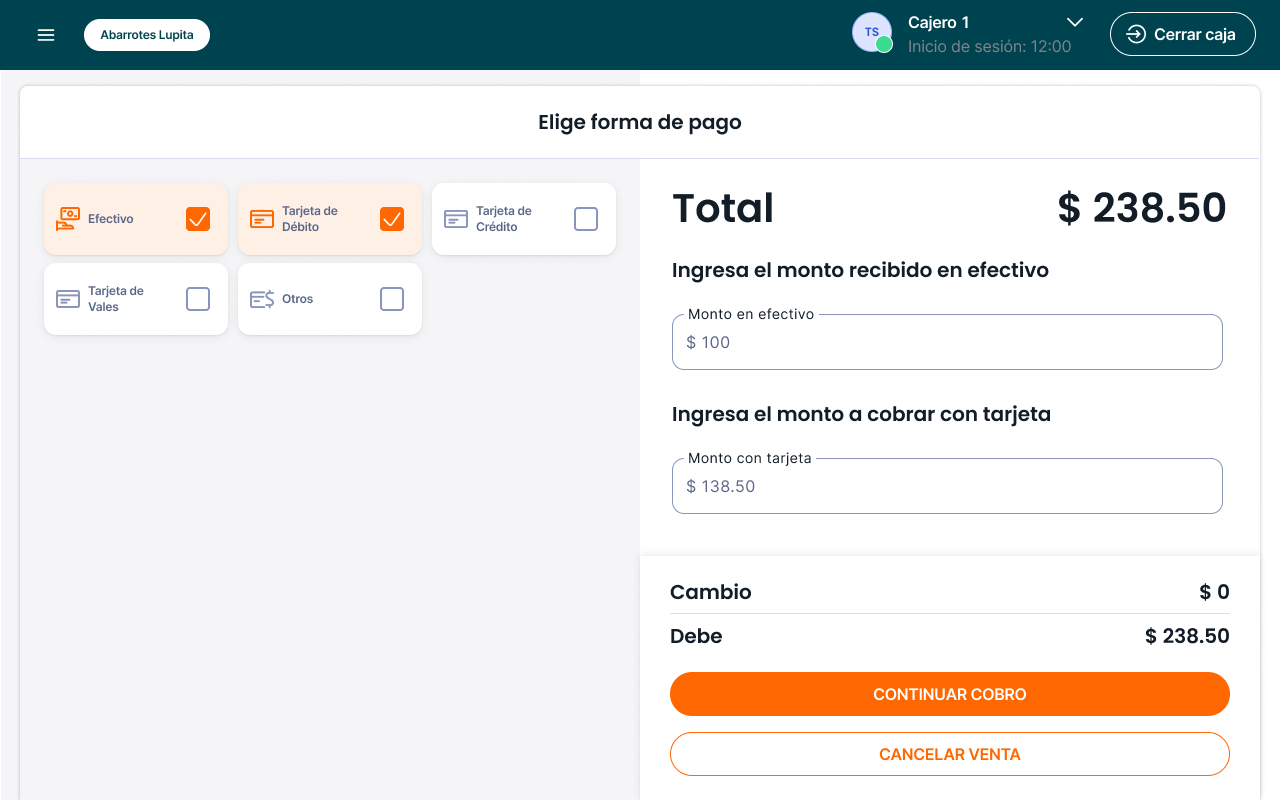This screenshot has height=800, width=1280.
Task: Uncheck the Efectivo checkbox
Action: (x=198, y=219)
